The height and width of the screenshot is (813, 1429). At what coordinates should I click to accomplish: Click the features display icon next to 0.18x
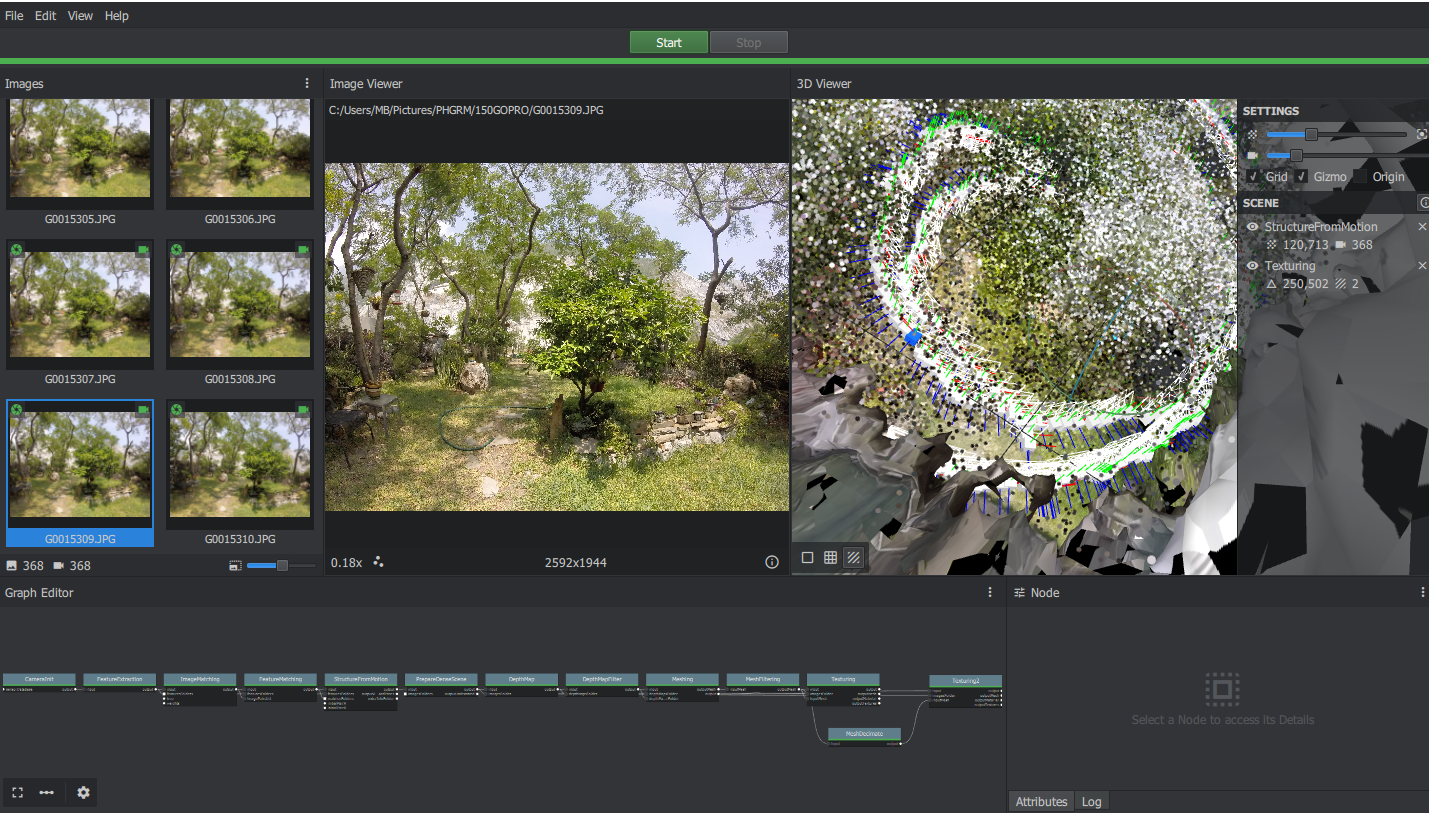[378, 562]
